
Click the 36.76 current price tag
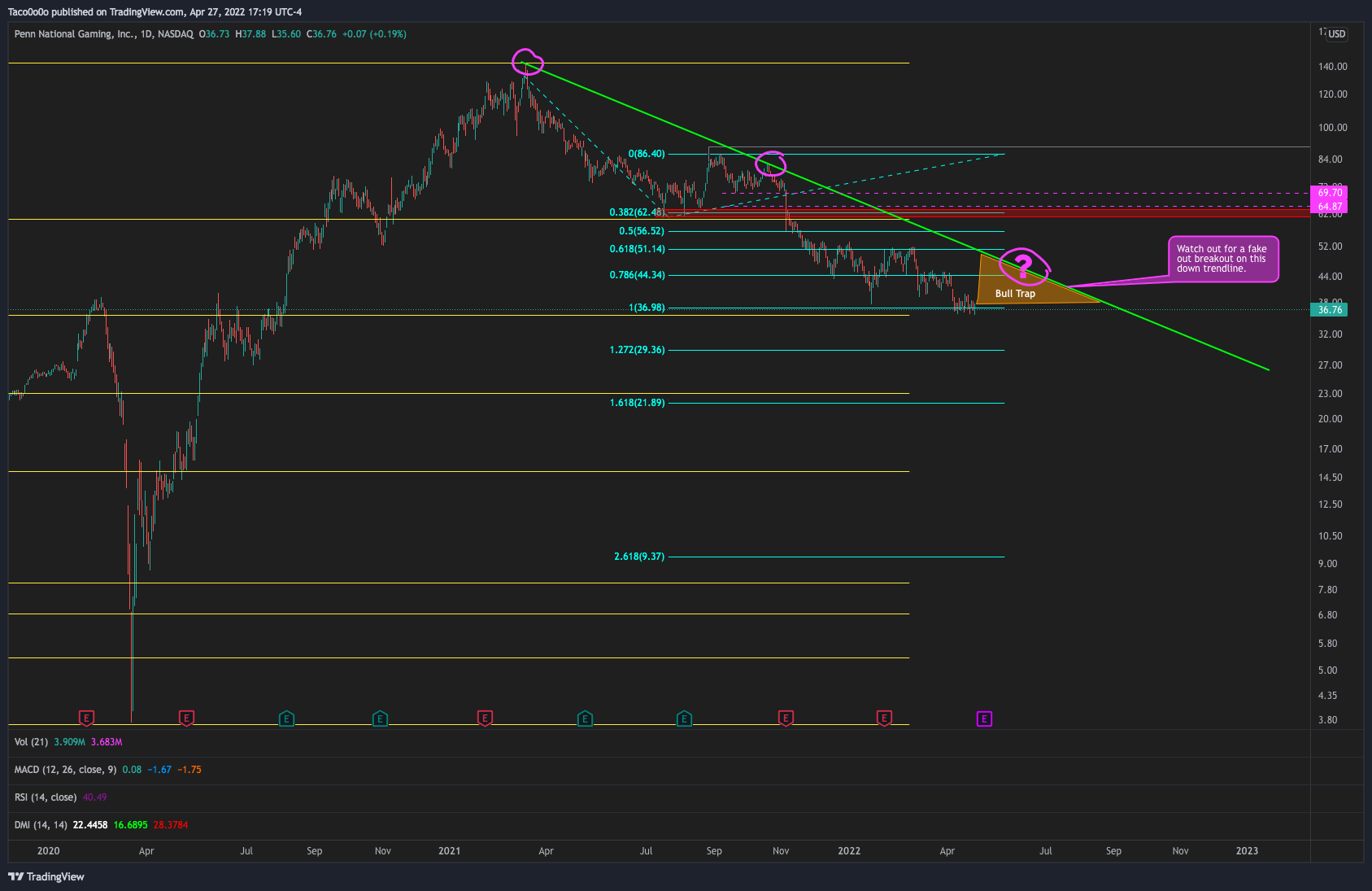(x=1330, y=310)
